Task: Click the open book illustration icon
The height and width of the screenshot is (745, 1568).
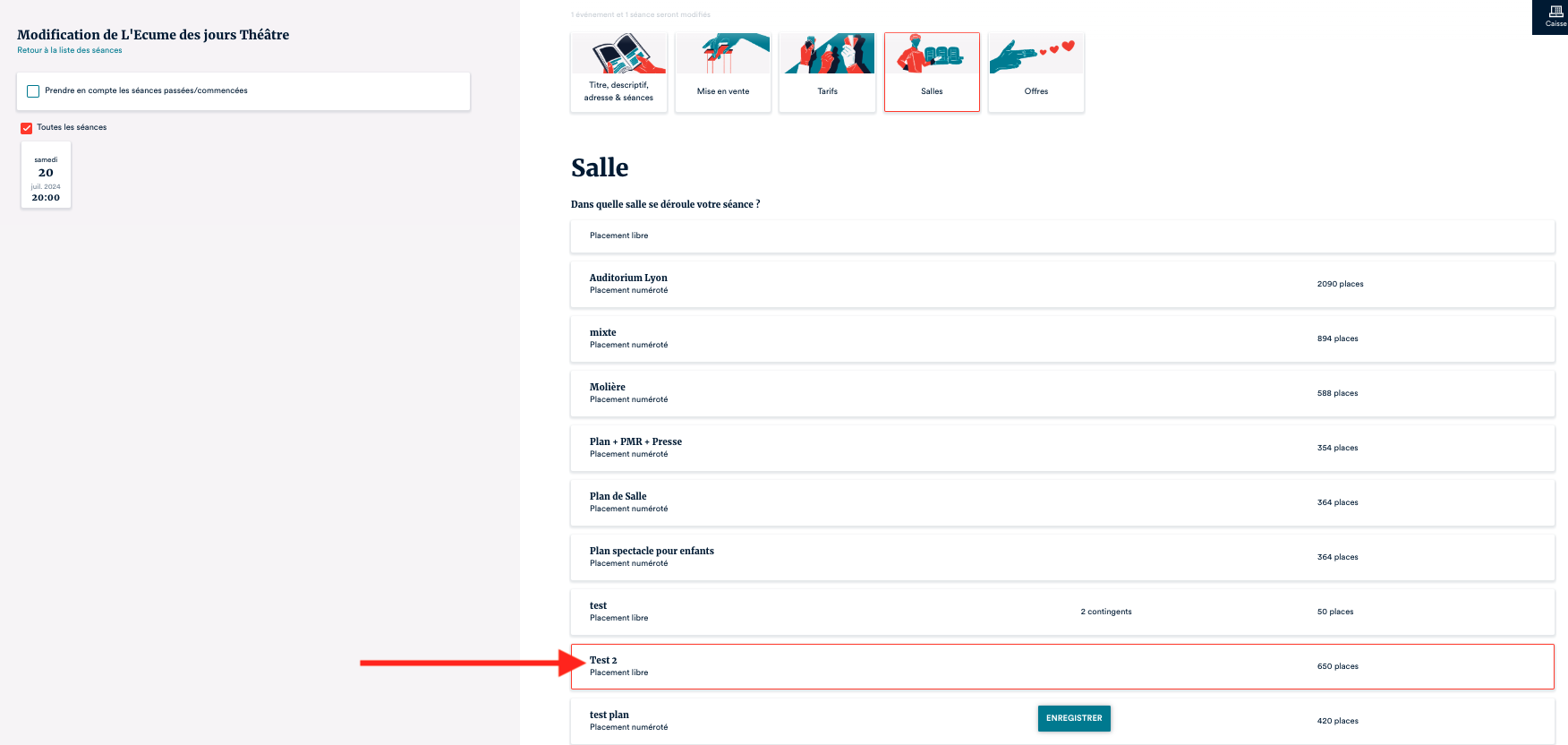Action: click(x=619, y=54)
